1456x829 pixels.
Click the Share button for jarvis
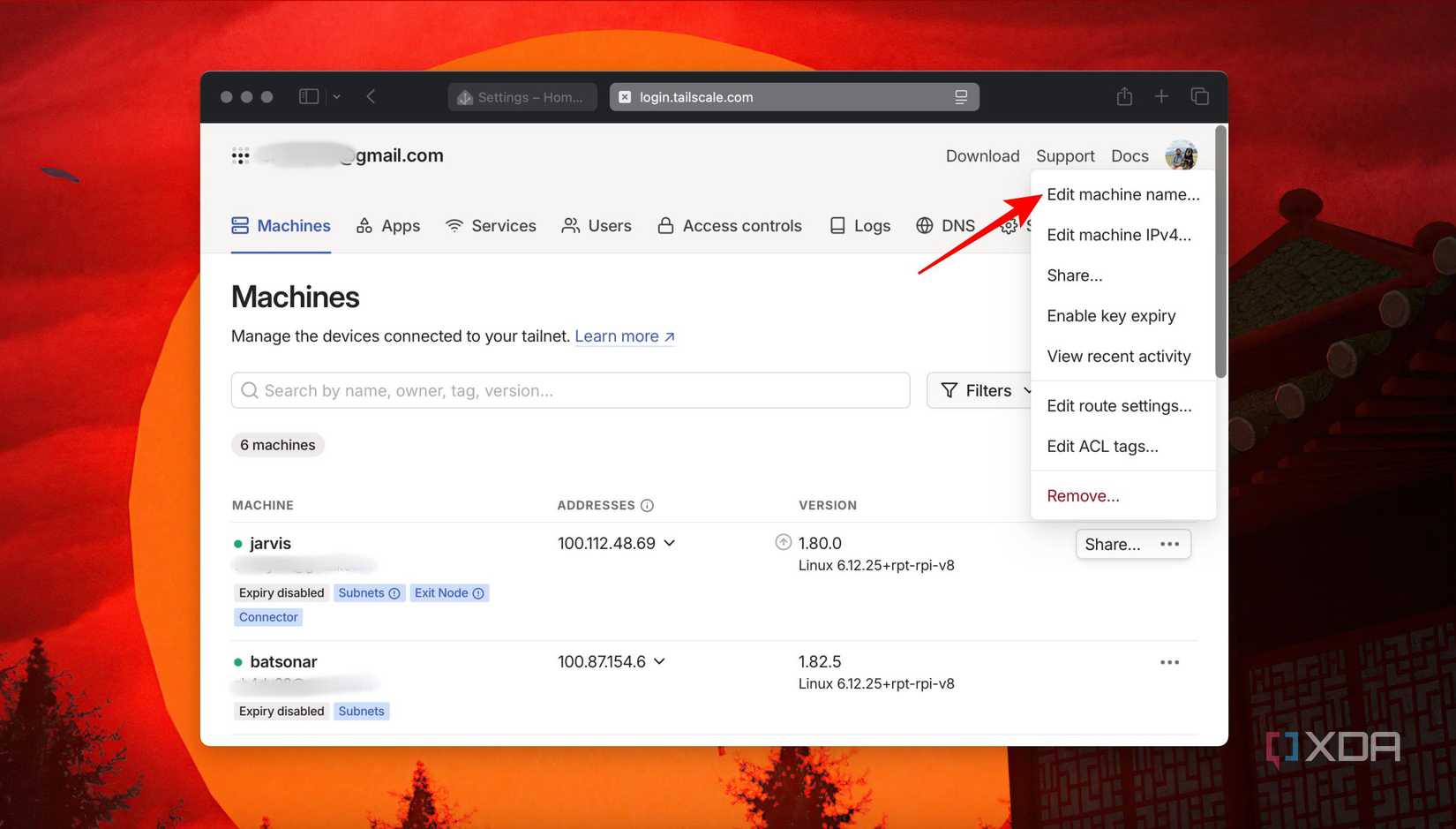coord(1113,544)
